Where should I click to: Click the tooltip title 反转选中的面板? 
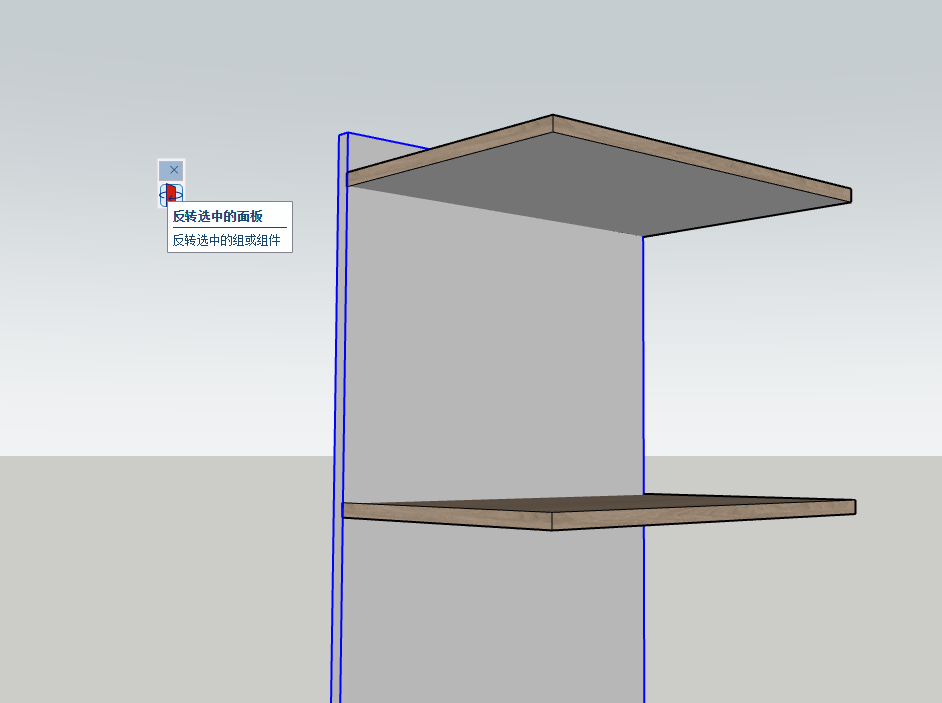coord(217,216)
